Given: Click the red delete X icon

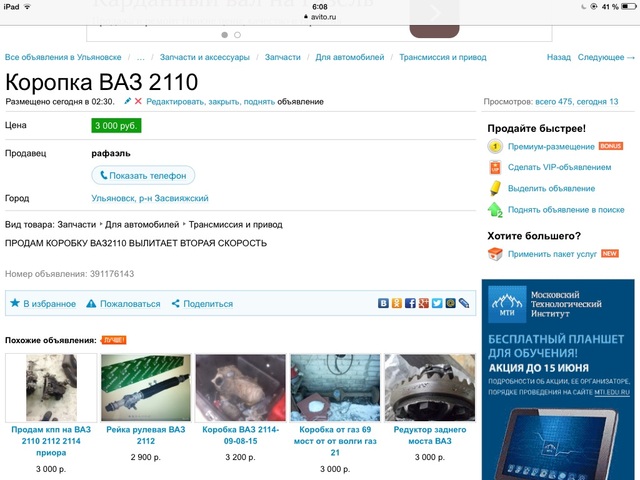Looking at the screenshot, I should 138,102.
